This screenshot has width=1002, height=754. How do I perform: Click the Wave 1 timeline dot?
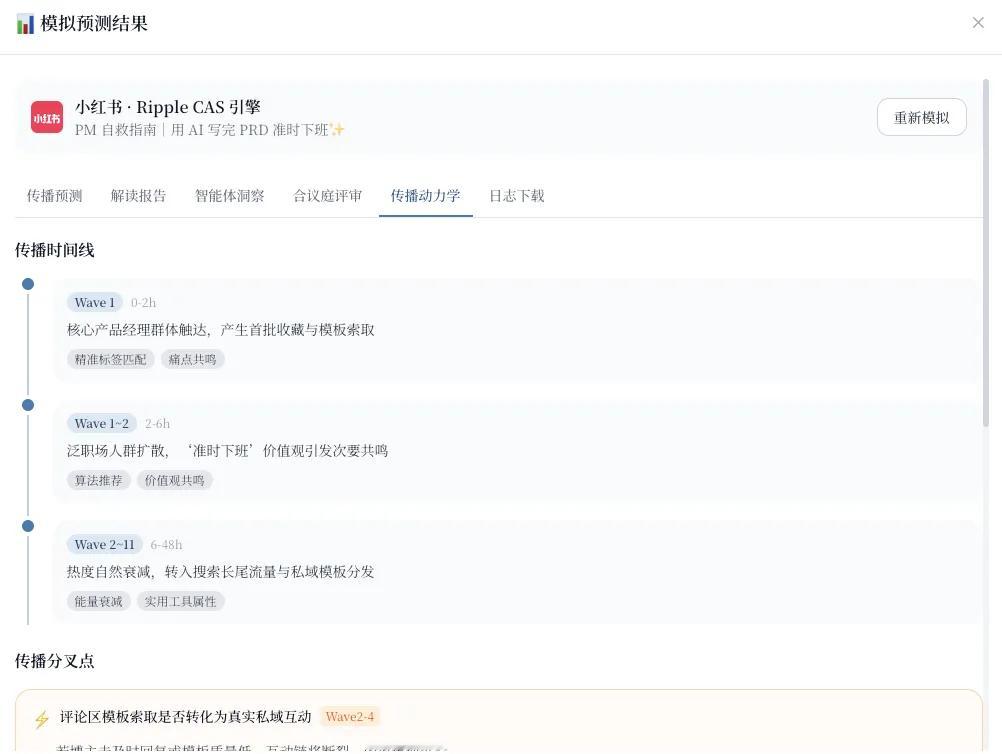(28, 284)
